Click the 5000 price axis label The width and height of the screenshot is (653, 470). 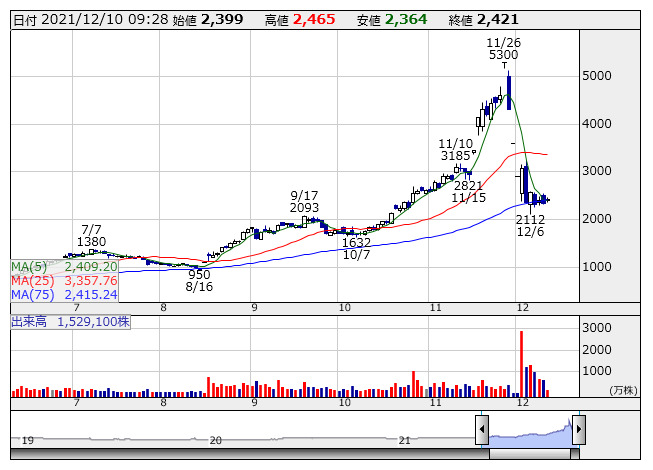pyautogui.click(x=596, y=76)
